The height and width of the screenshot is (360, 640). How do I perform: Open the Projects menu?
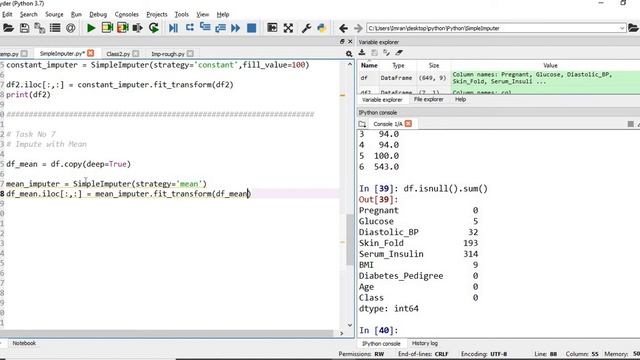coord(157,14)
